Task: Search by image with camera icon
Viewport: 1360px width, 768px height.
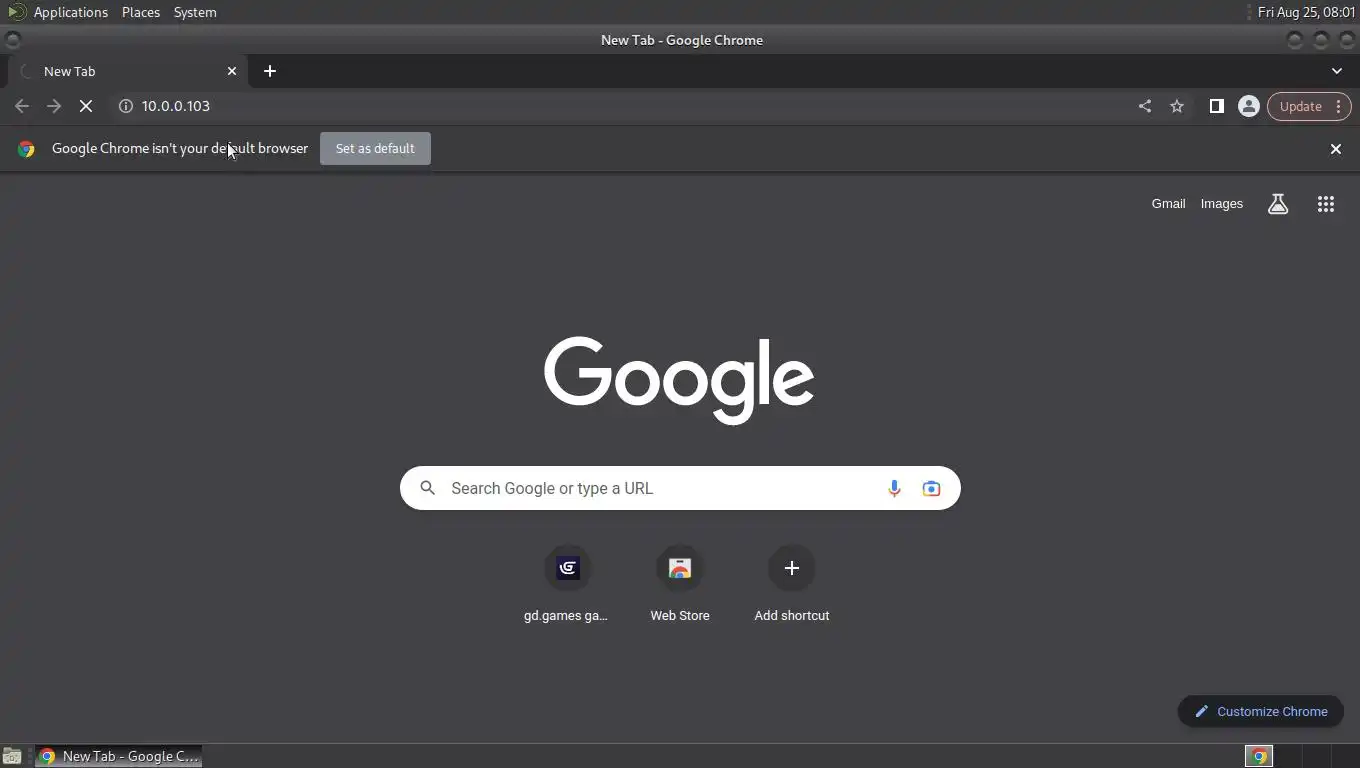Action: [x=931, y=488]
